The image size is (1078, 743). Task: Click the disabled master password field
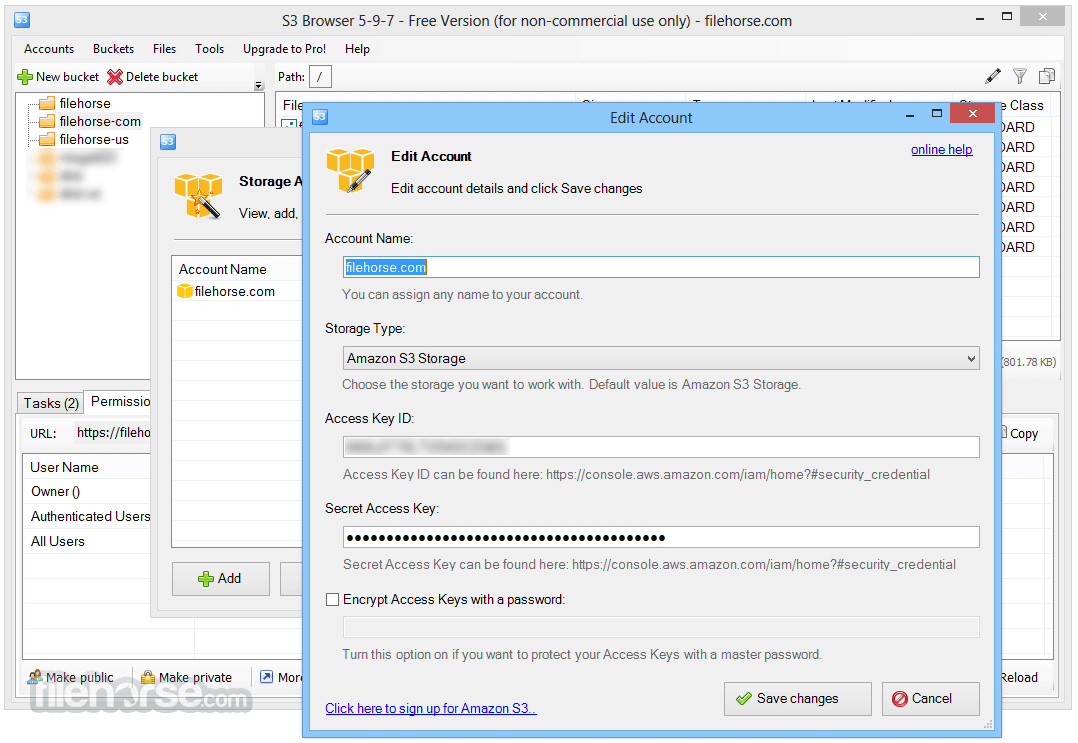[x=661, y=627]
